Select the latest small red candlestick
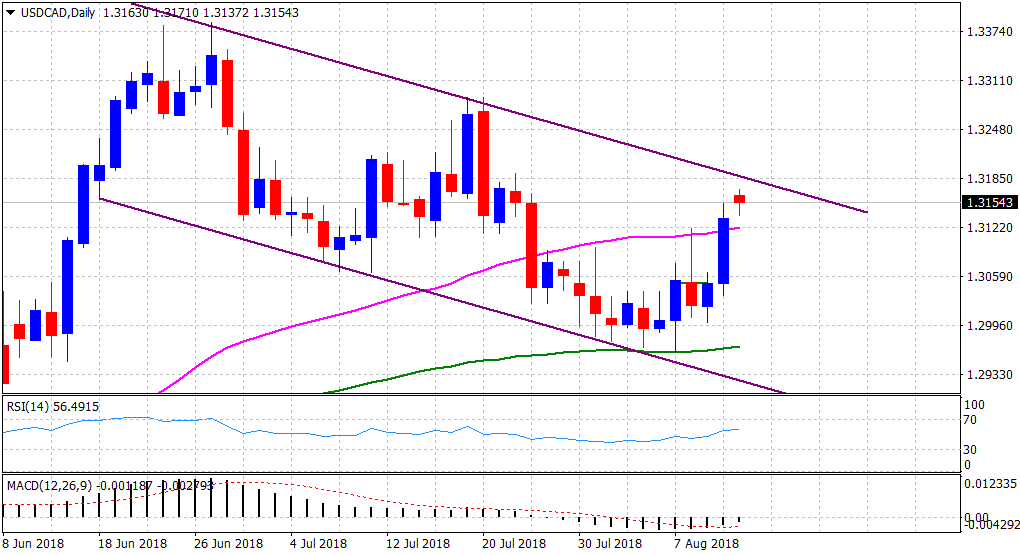The height and width of the screenshot is (556, 1020). point(739,199)
